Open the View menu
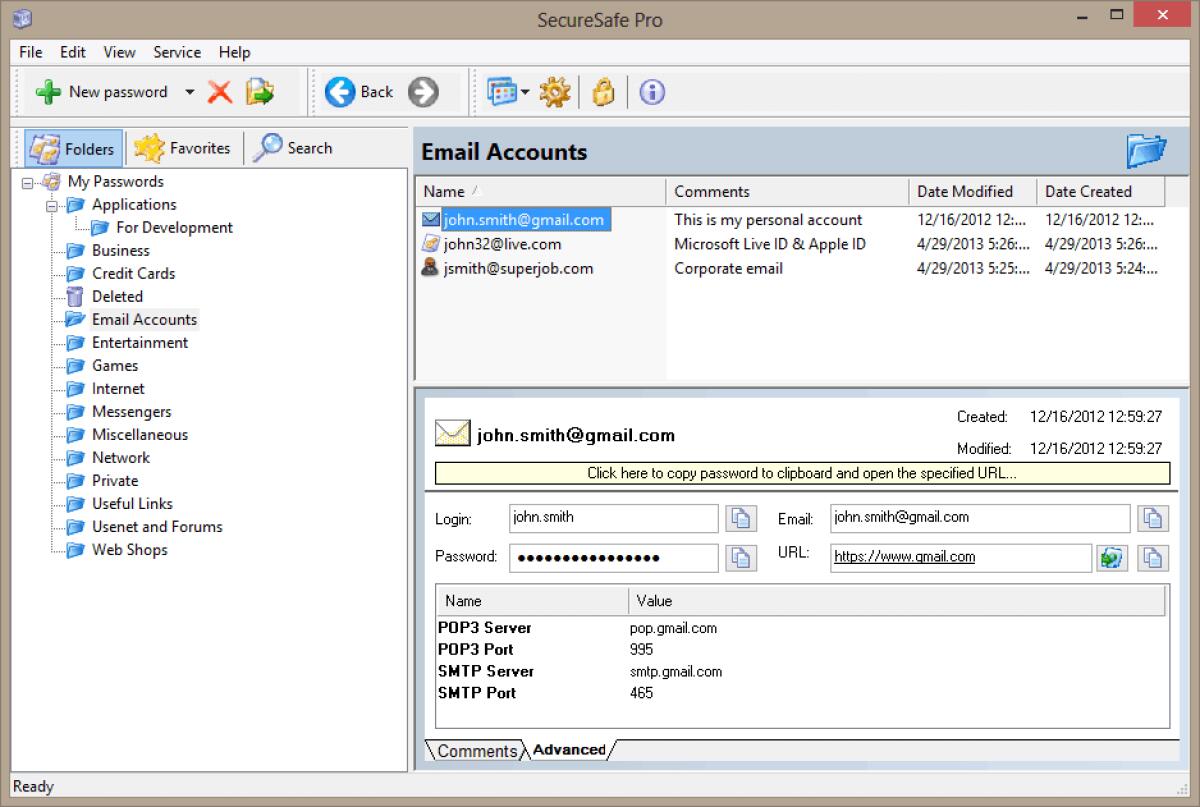 (x=119, y=52)
